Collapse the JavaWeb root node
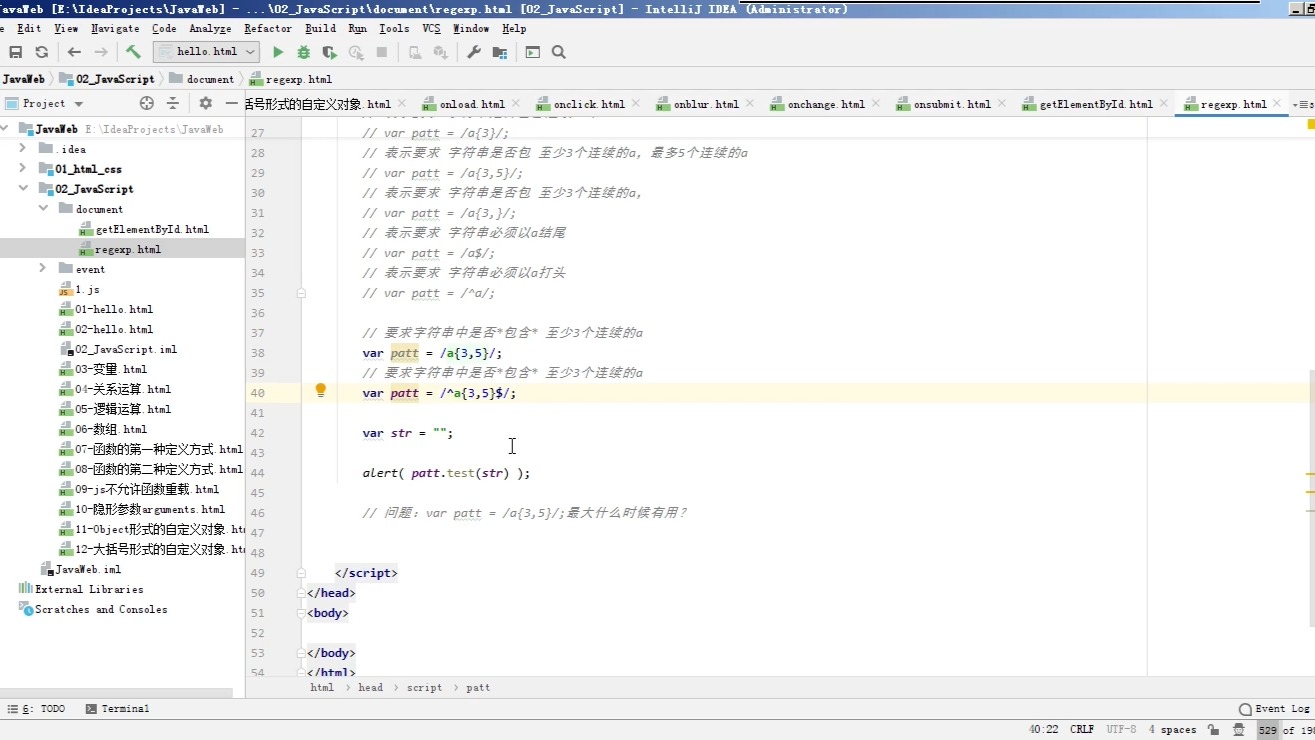The width and height of the screenshot is (1315, 740). point(6,129)
